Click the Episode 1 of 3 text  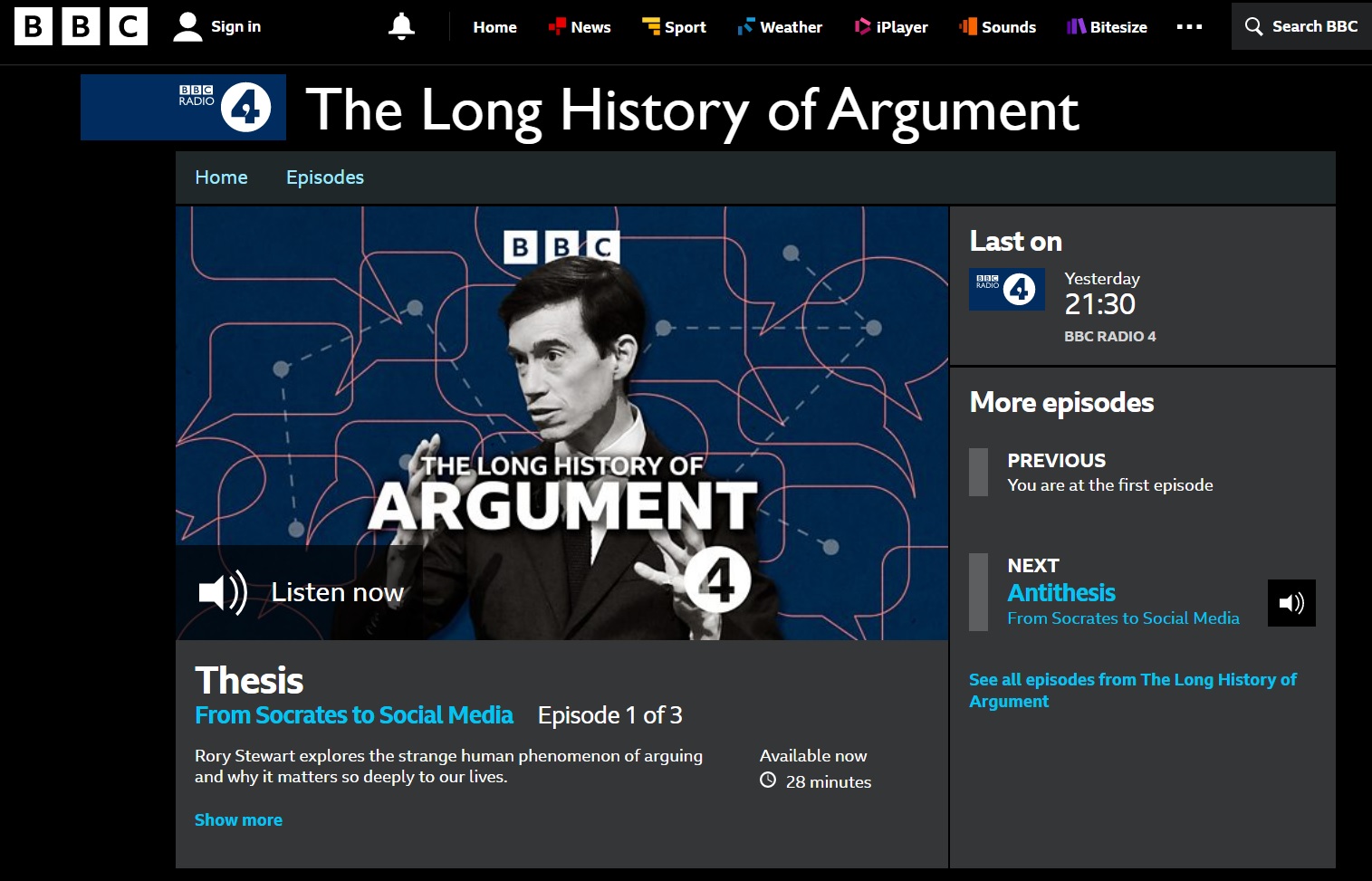610,715
